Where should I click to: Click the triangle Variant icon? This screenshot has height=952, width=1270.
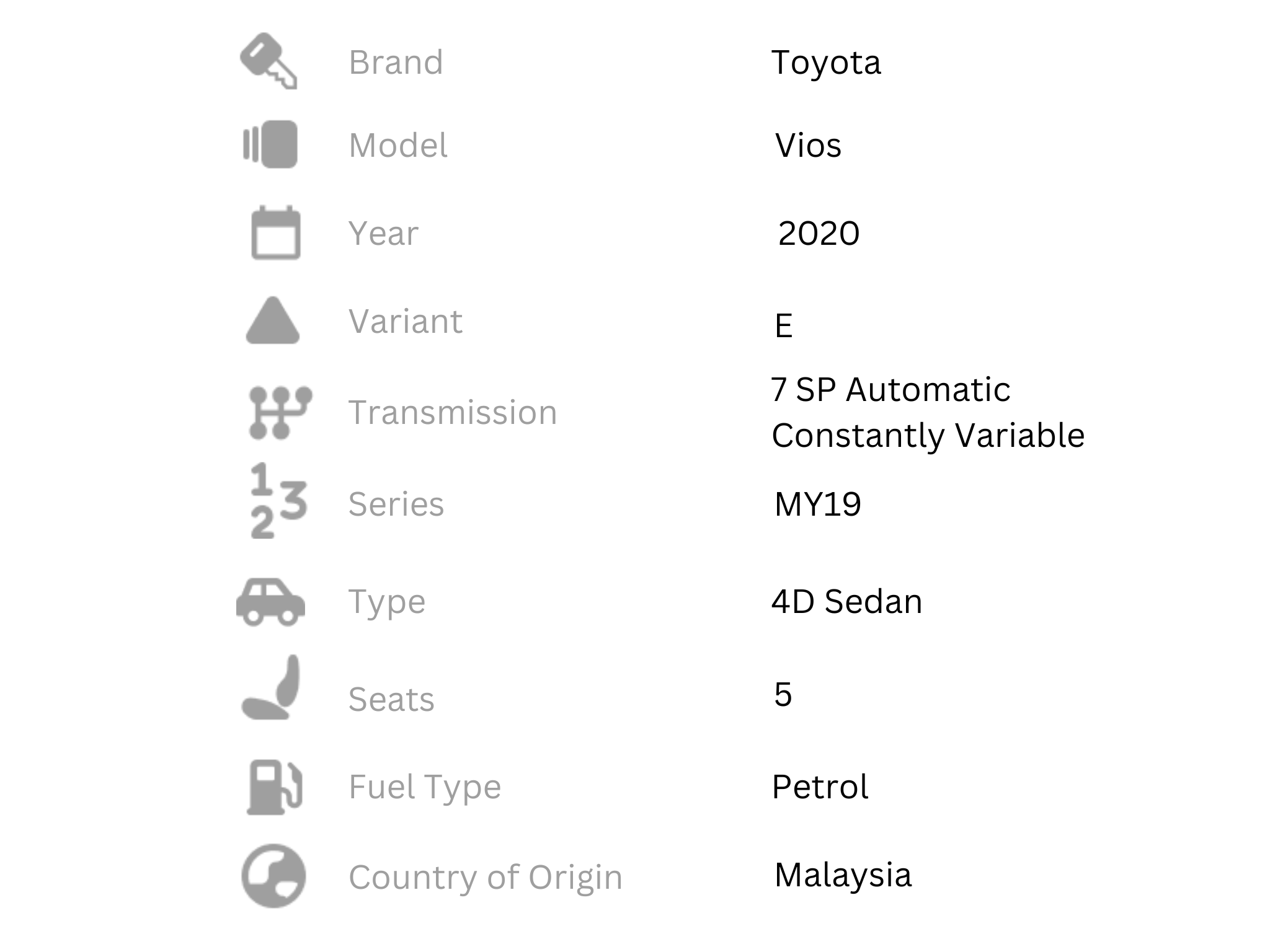[273, 321]
